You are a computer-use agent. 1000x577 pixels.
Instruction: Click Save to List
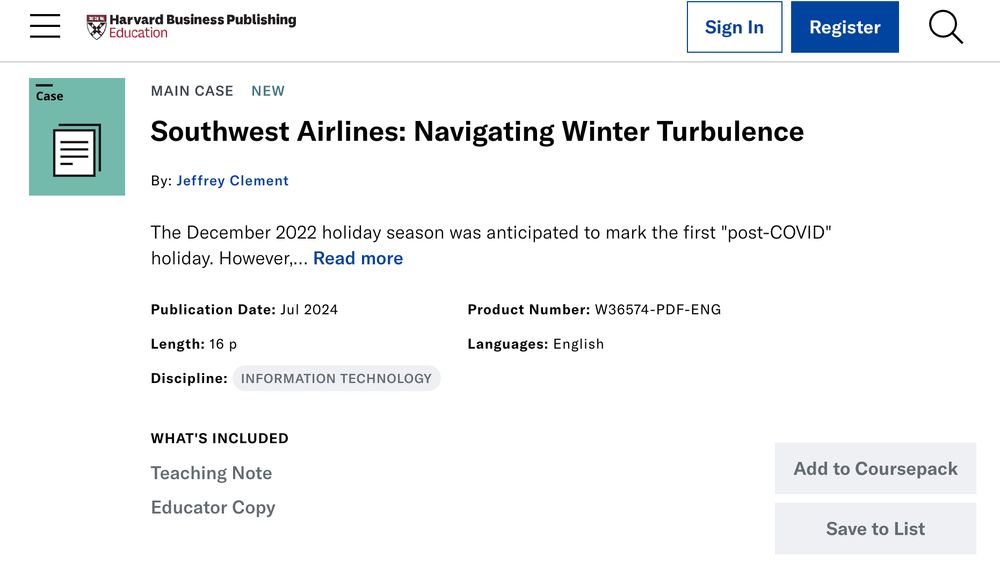point(875,529)
